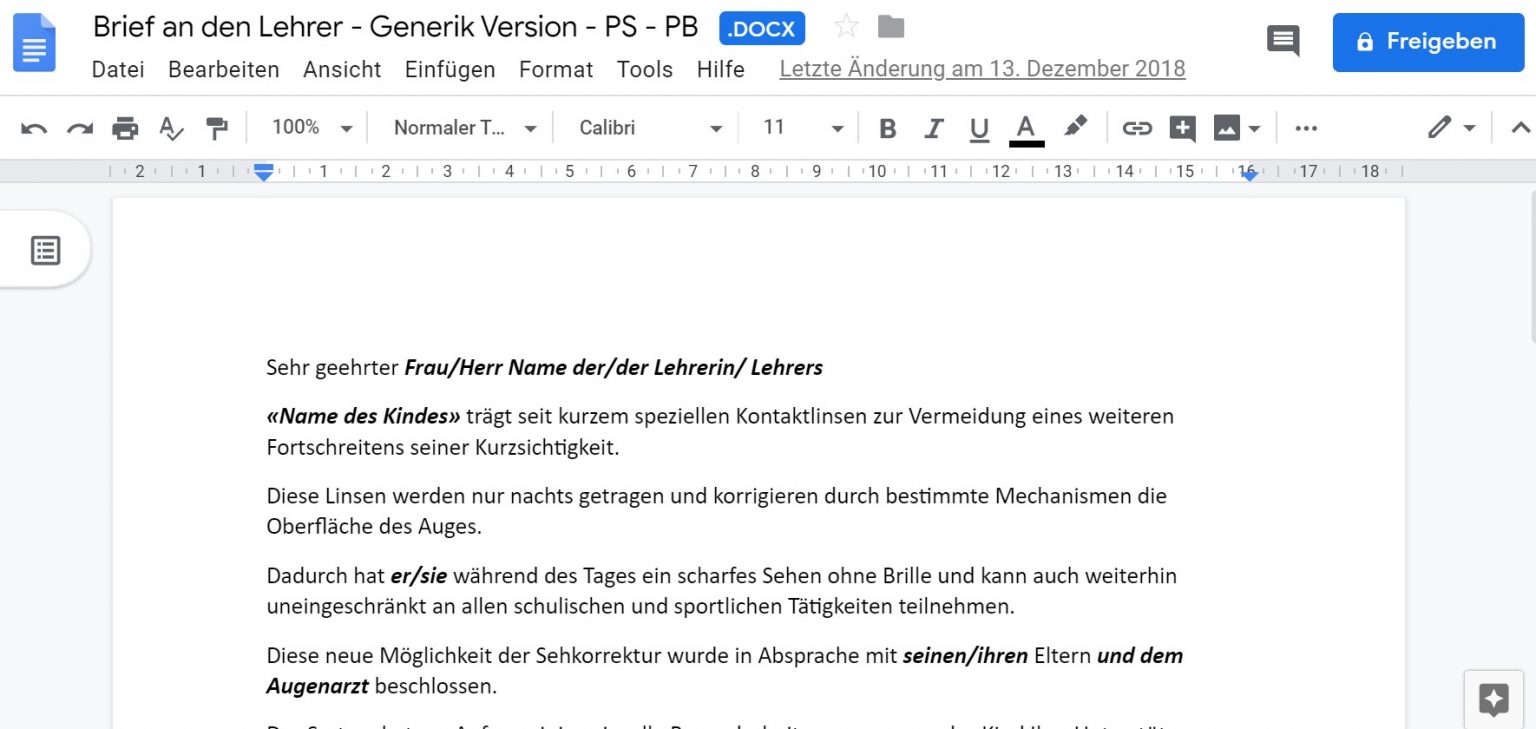Open the comment history icon
This screenshot has width=1536, height=729.
tap(1283, 42)
